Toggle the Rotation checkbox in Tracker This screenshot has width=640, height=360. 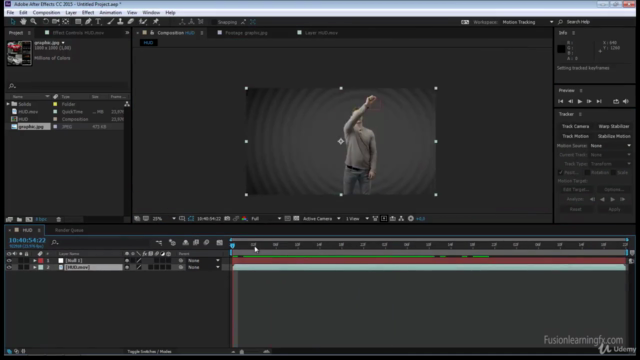point(587,173)
